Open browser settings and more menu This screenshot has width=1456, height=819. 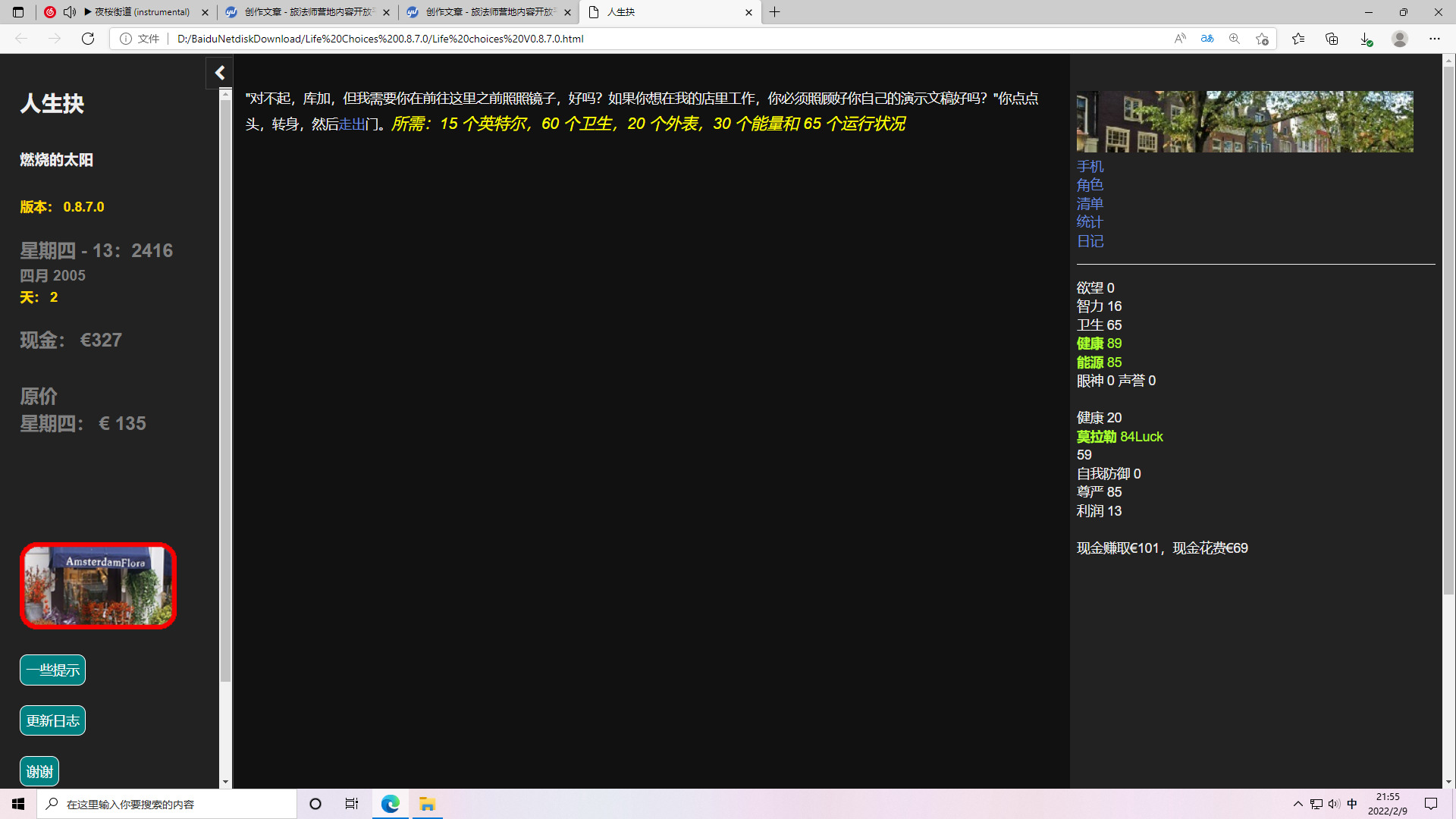(x=1434, y=39)
